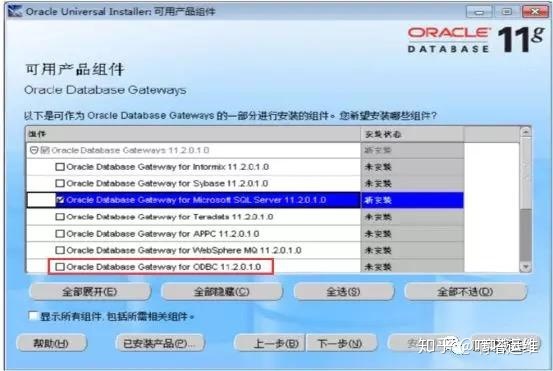
Task: Click 未安装 status in WebSphere MQ row
Action: [x=378, y=250]
